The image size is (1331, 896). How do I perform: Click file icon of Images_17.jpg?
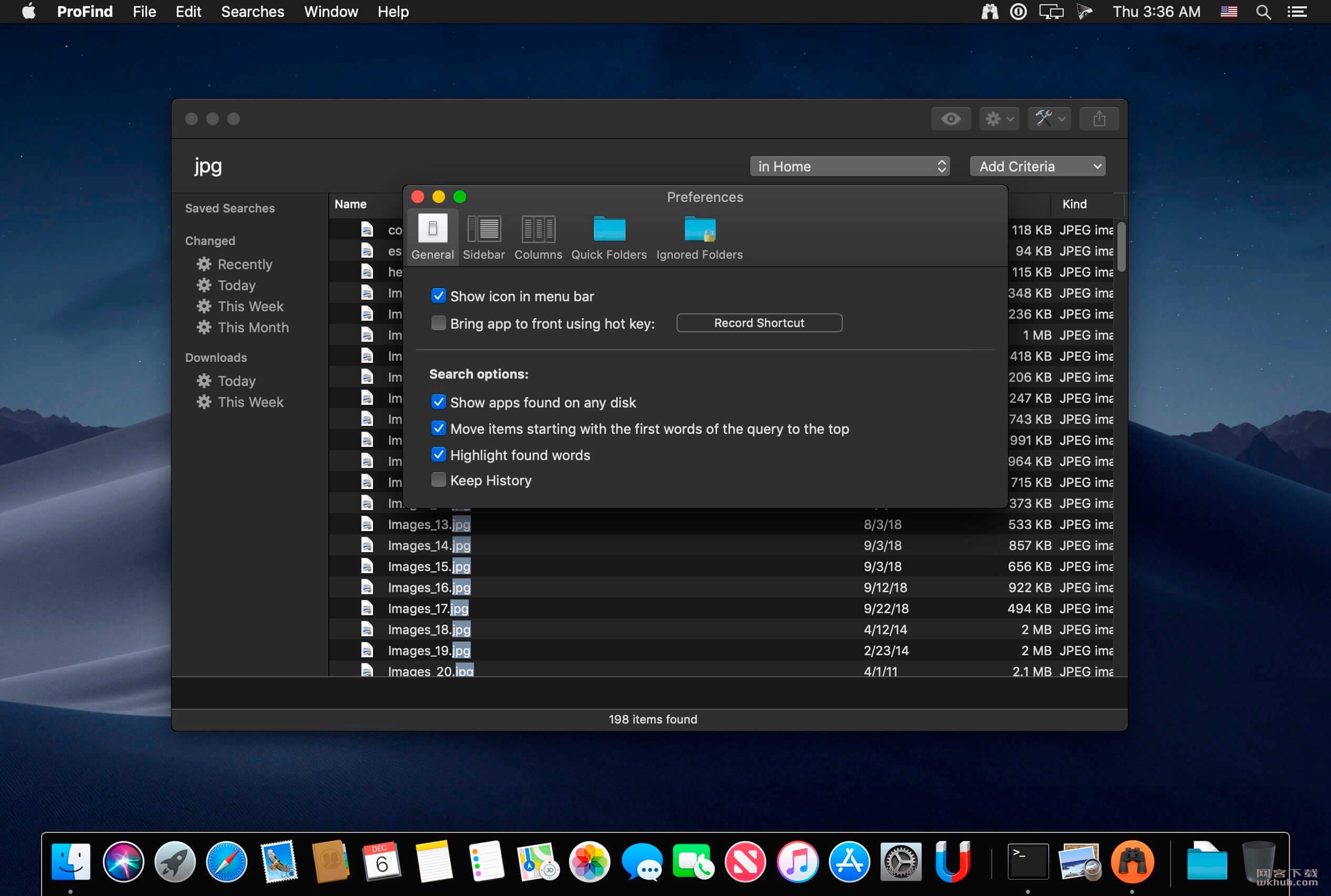click(367, 608)
